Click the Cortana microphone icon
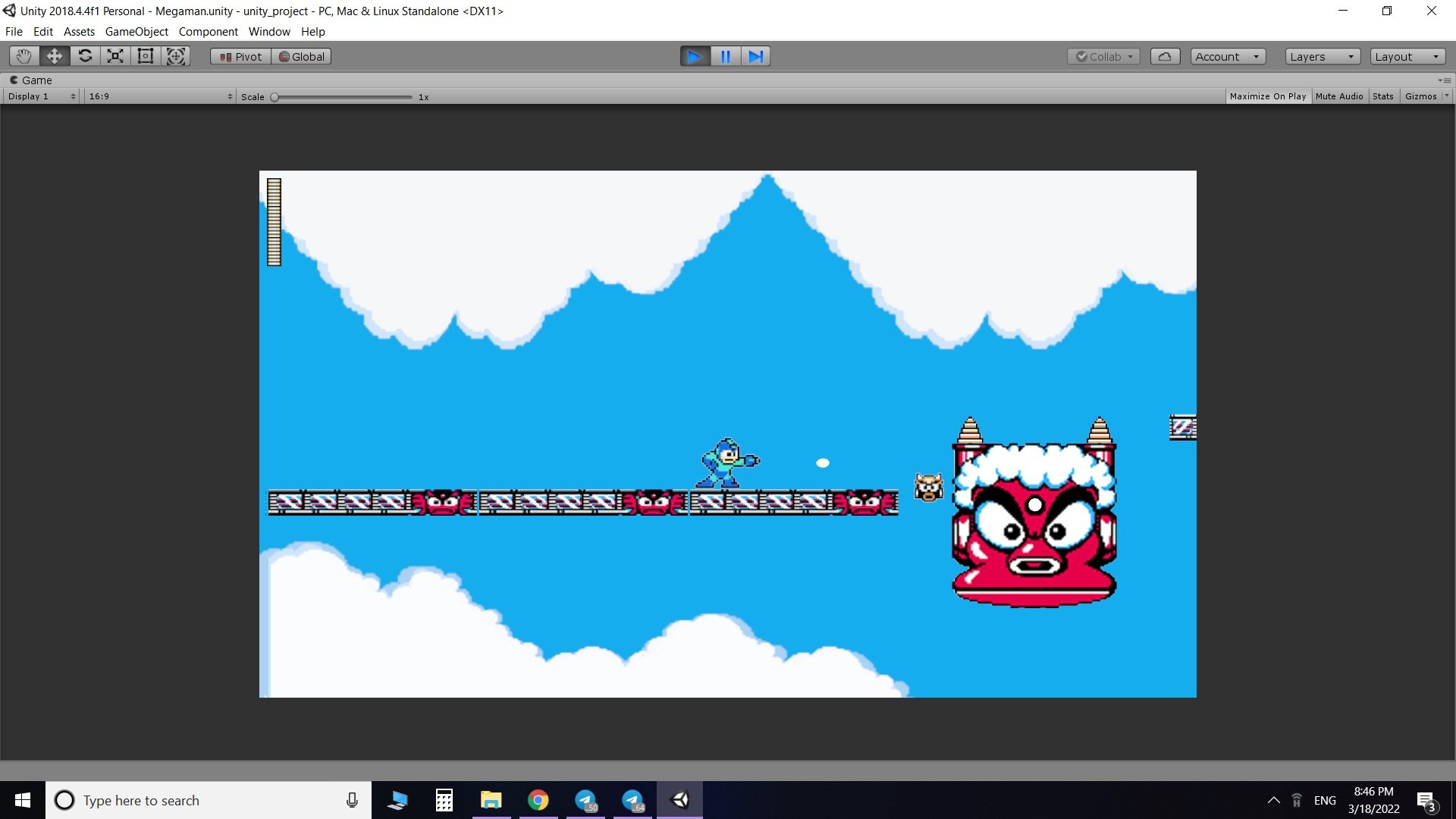Viewport: 1456px width, 819px height. tap(352, 800)
